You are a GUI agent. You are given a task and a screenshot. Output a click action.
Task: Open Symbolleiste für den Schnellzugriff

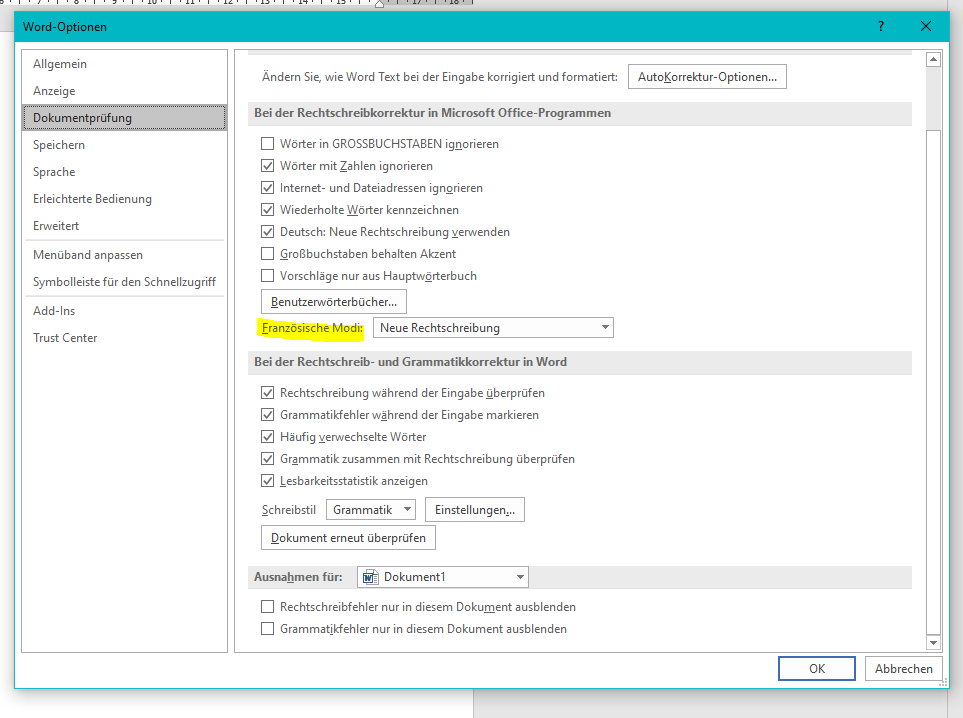click(x=124, y=282)
